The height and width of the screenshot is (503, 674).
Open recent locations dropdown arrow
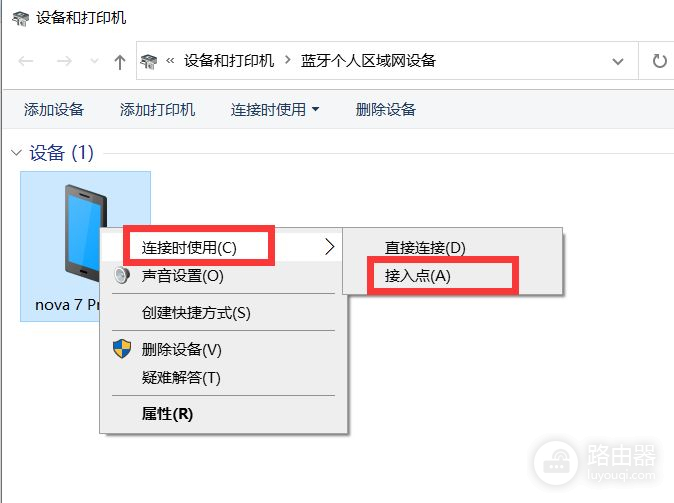[94, 61]
